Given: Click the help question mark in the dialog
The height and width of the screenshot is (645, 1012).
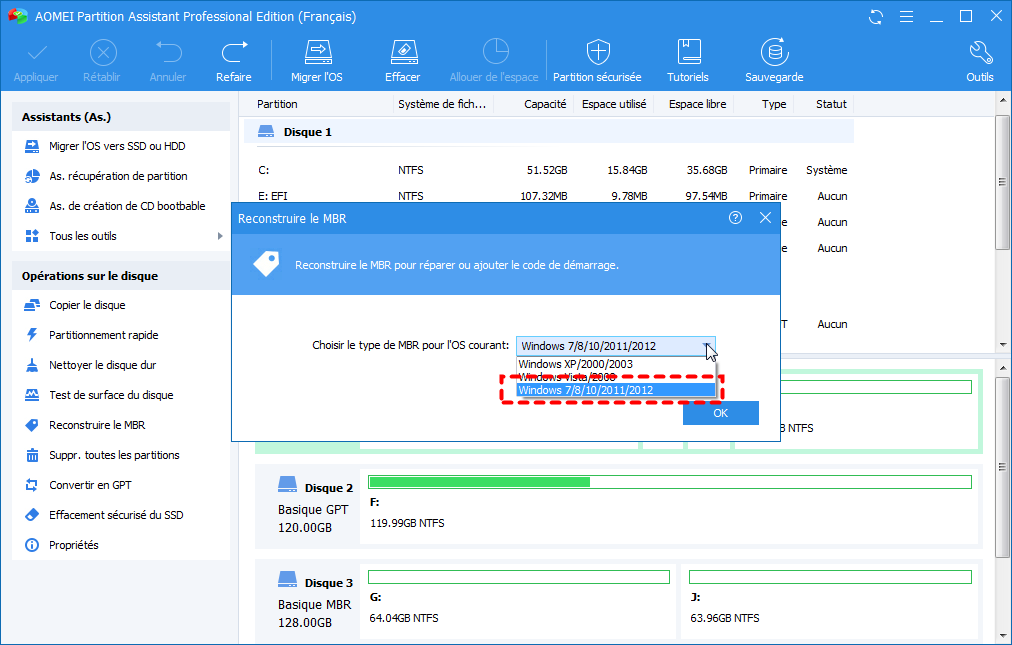Looking at the screenshot, I should [x=735, y=218].
